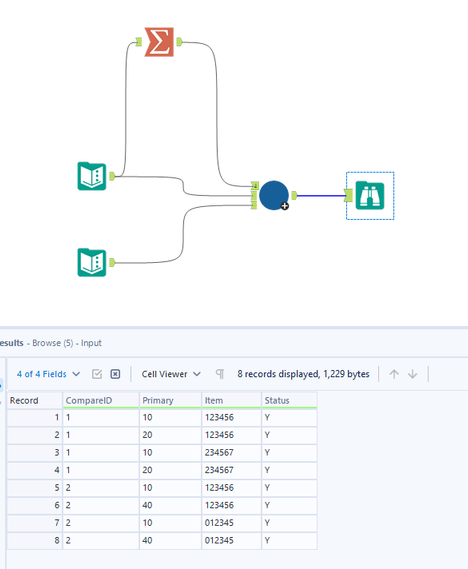This screenshot has width=468, height=569.
Task: Click the Primary column header
Action: point(170,400)
